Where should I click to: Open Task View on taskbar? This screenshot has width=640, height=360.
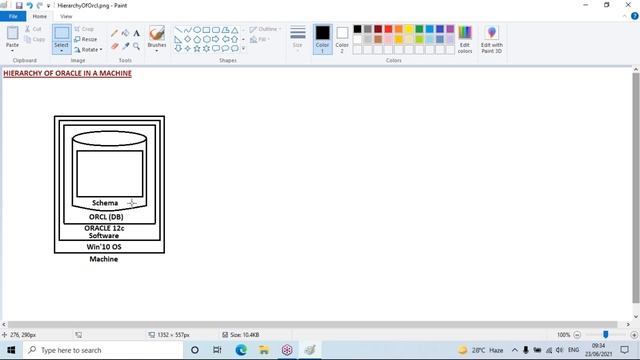217,350
